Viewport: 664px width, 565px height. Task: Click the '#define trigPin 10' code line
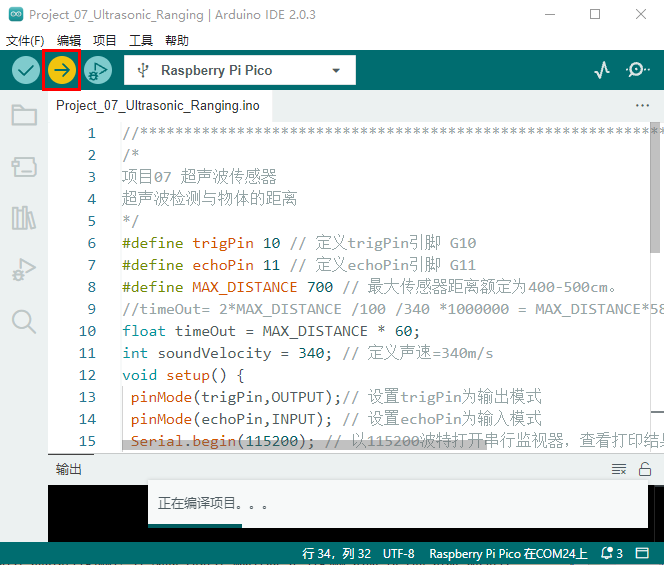click(299, 243)
